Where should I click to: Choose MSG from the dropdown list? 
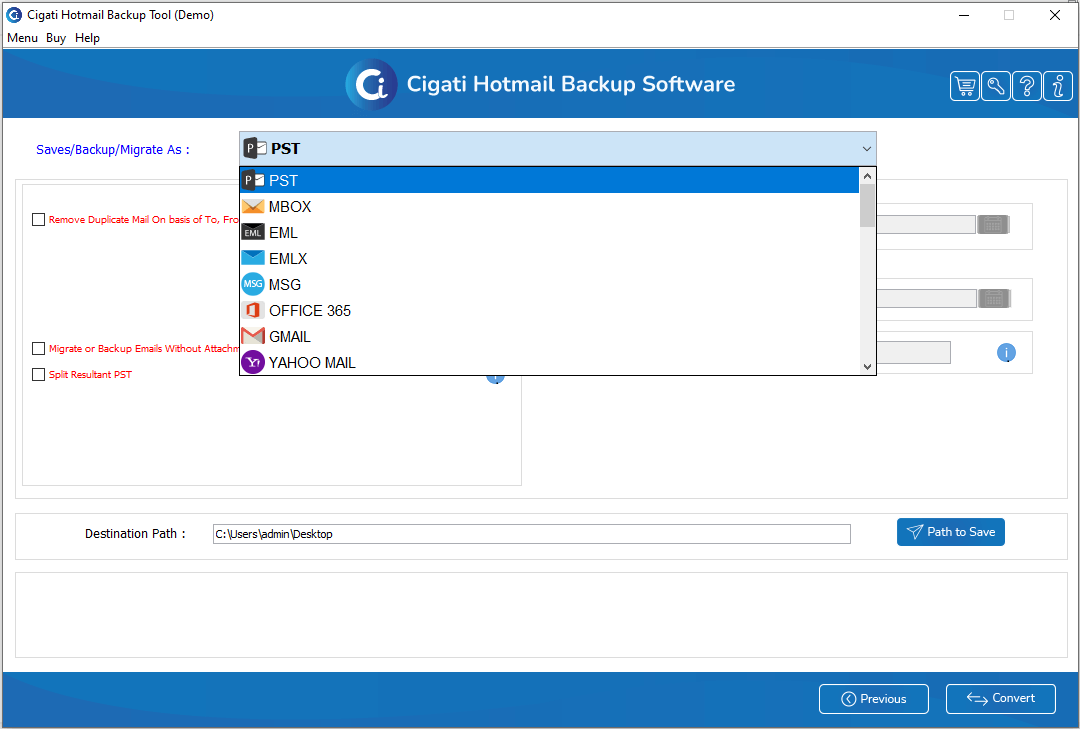tap(550, 285)
